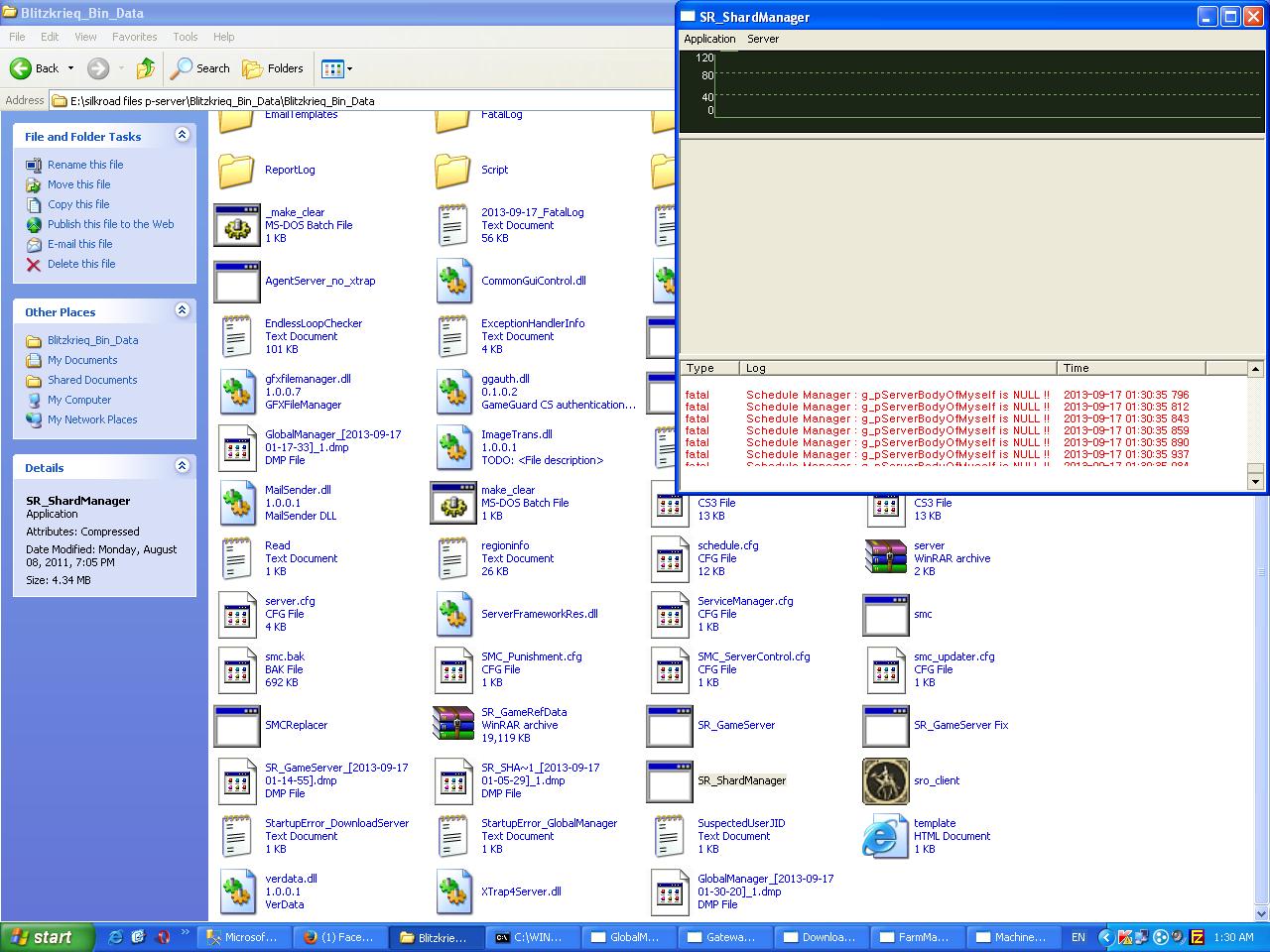1270x952 pixels.
Task: Click Move this file link
Action: tap(79, 184)
